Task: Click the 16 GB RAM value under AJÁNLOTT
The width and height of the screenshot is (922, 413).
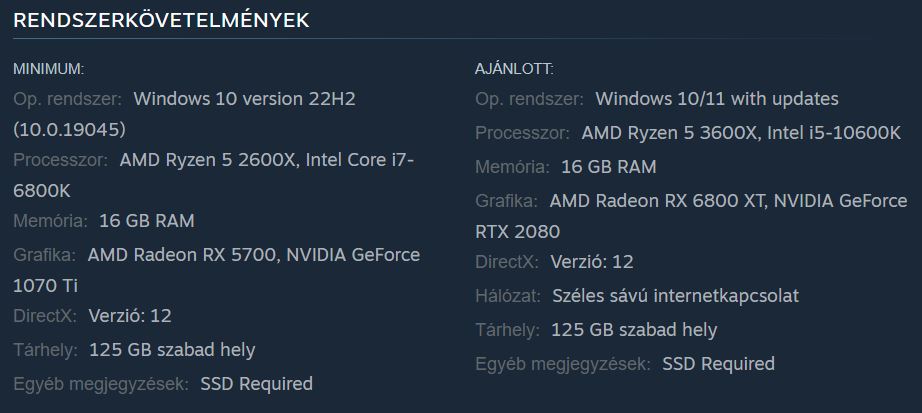Action: tap(608, 166)
